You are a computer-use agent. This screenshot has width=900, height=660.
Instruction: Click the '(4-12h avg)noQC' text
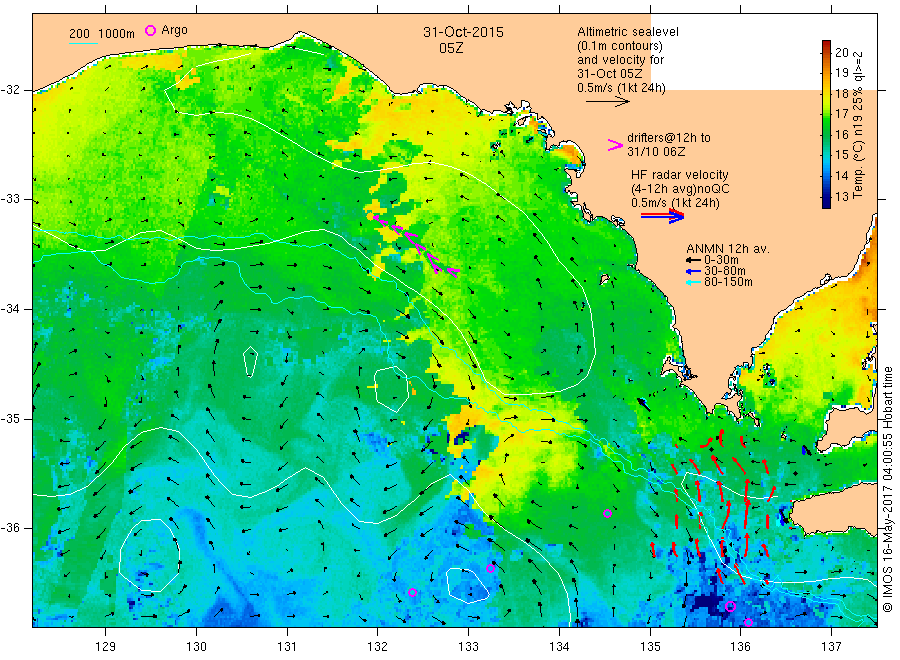pyautogui.click(x=680, y=189)
